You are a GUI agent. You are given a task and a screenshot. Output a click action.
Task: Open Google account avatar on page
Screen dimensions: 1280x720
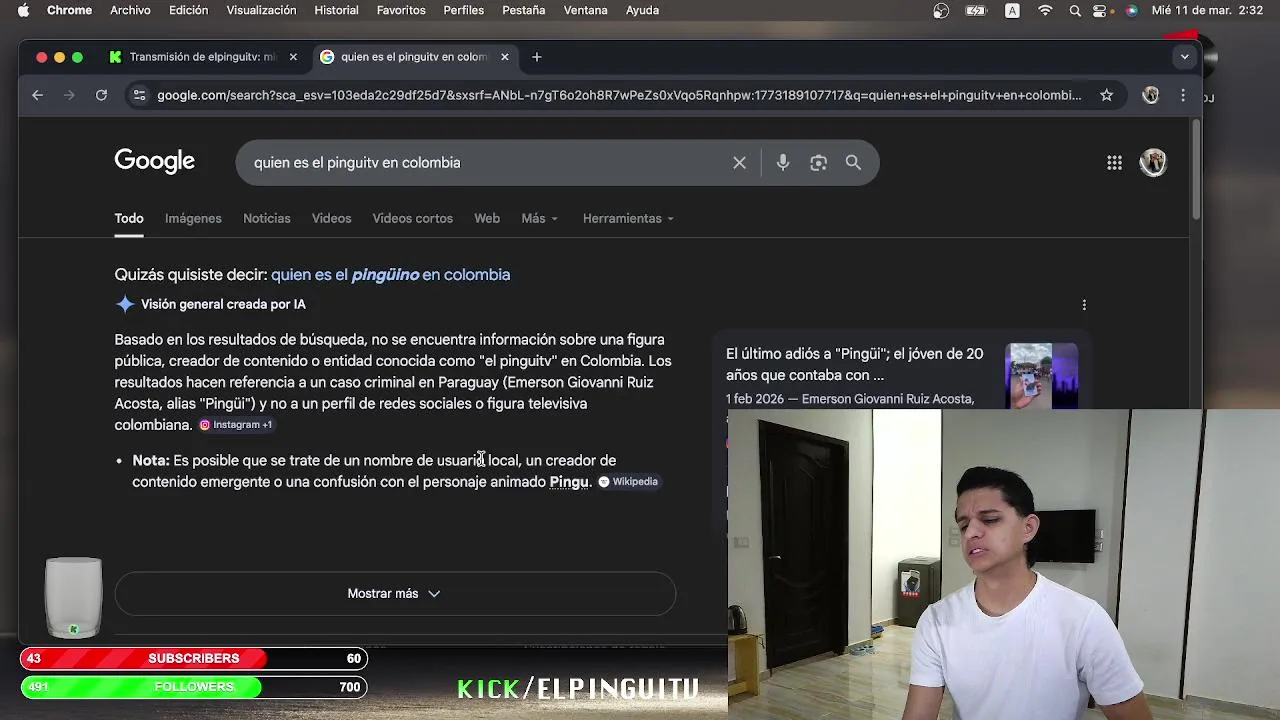[1153, 163]
